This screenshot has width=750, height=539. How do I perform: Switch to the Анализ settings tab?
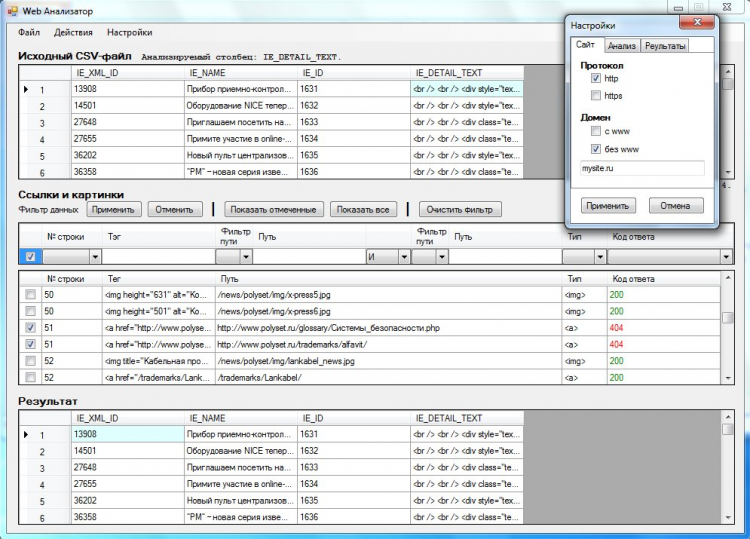tap(621, 46)
